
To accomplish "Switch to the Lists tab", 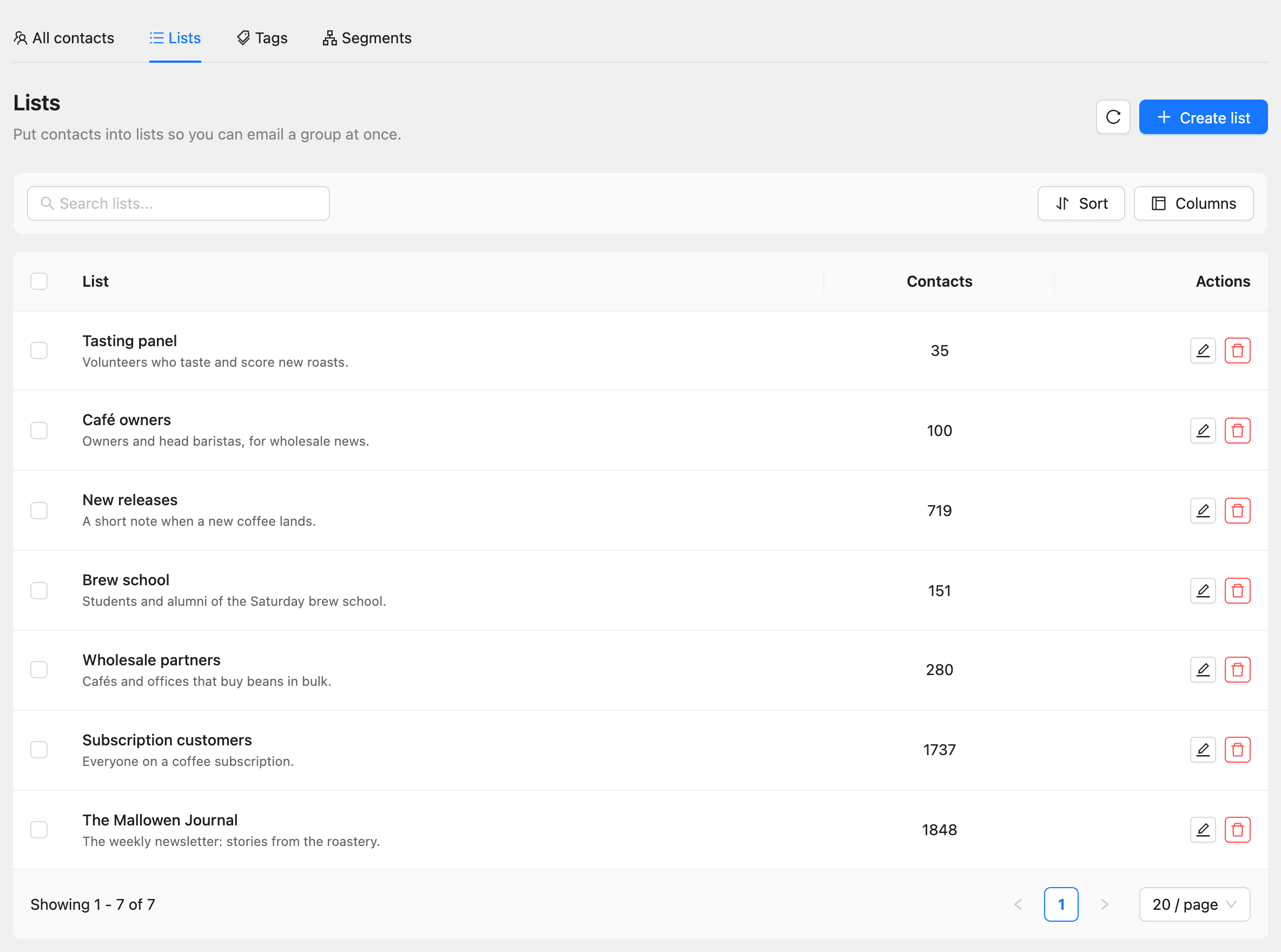I will click(175, 38).
